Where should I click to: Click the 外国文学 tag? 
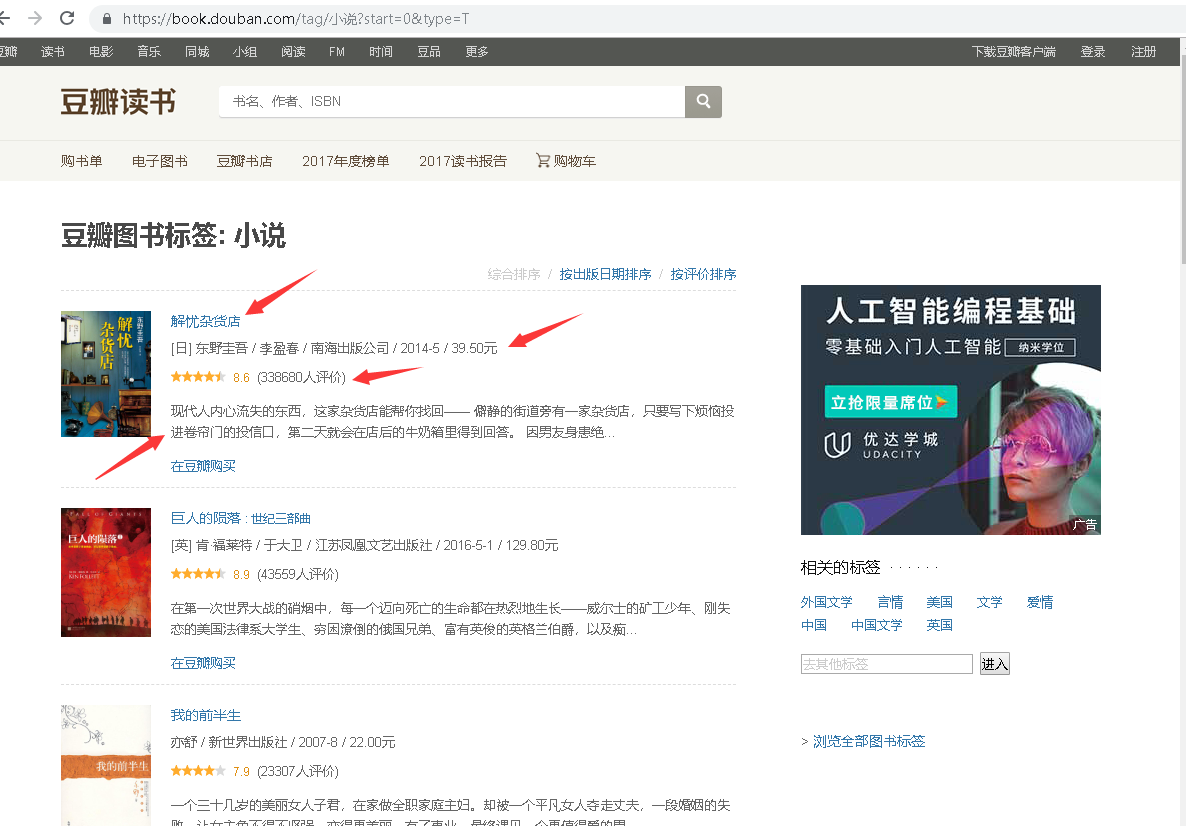pyautogui.click(x=827, y=602)
